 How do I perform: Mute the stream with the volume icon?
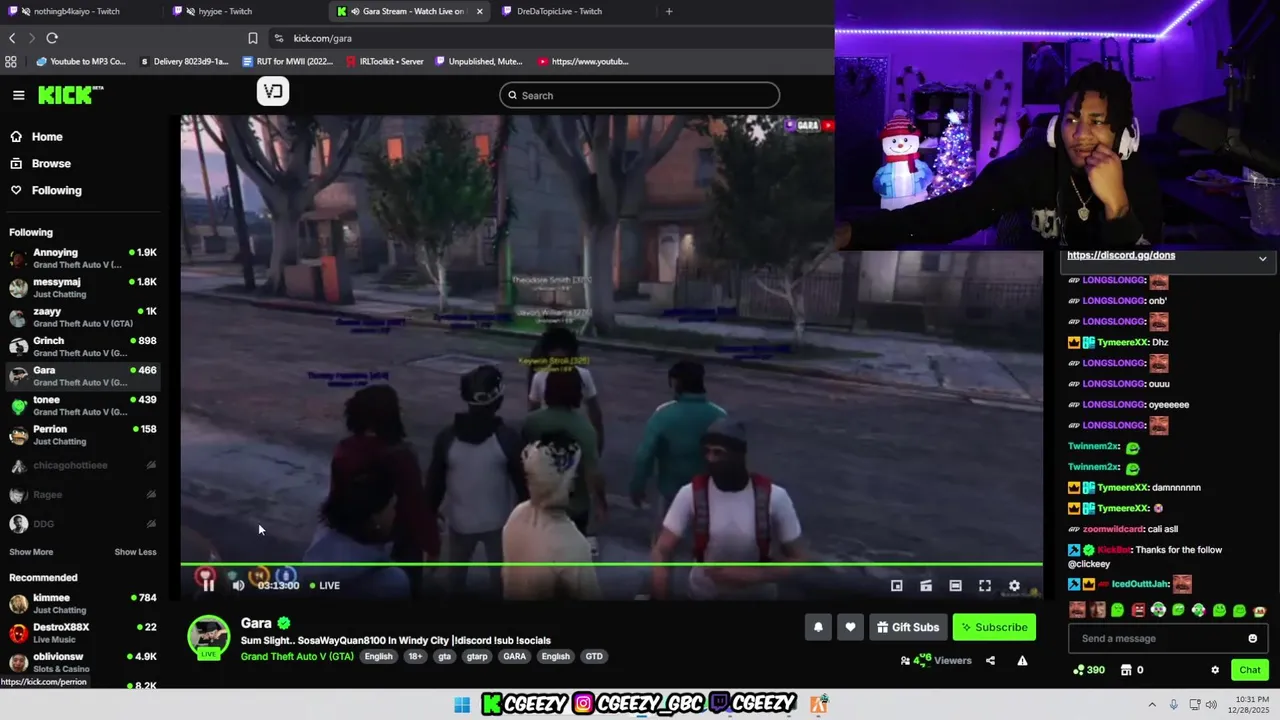point(238,585)
